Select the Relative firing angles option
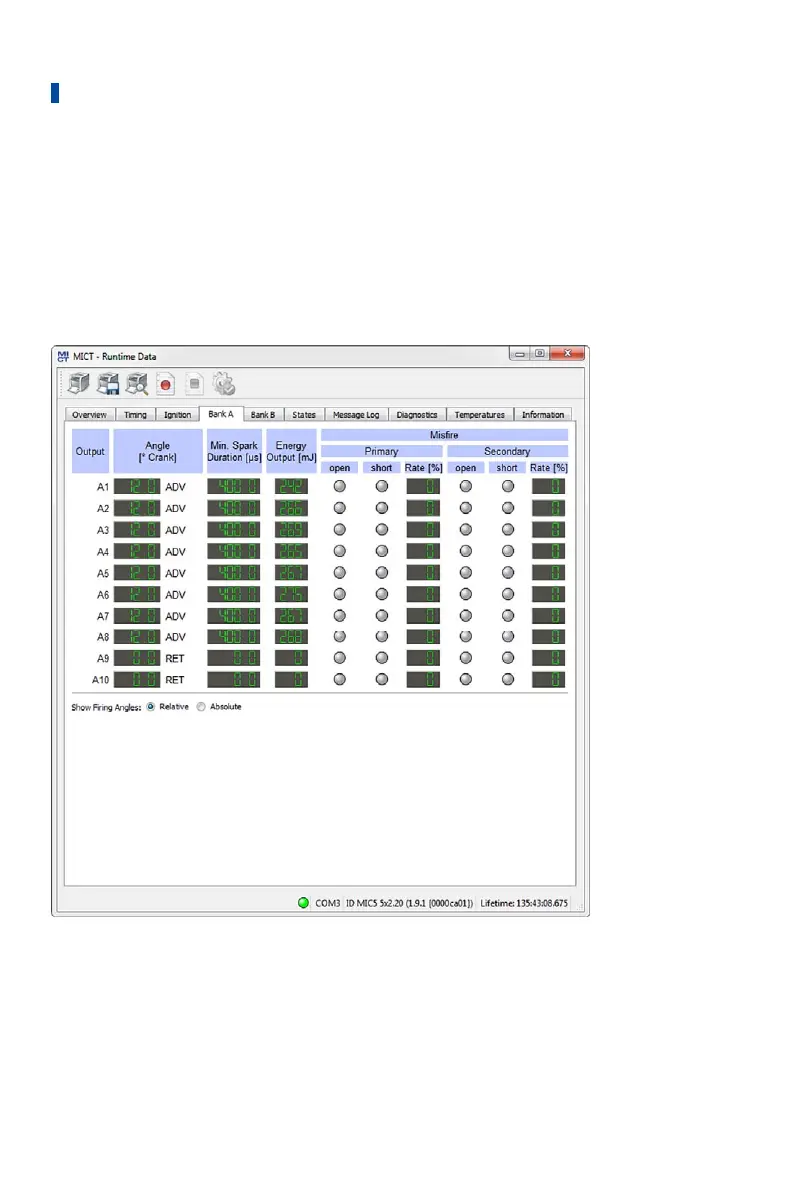The height and width of the screenshot is (1190, 794). coord(151,706)
